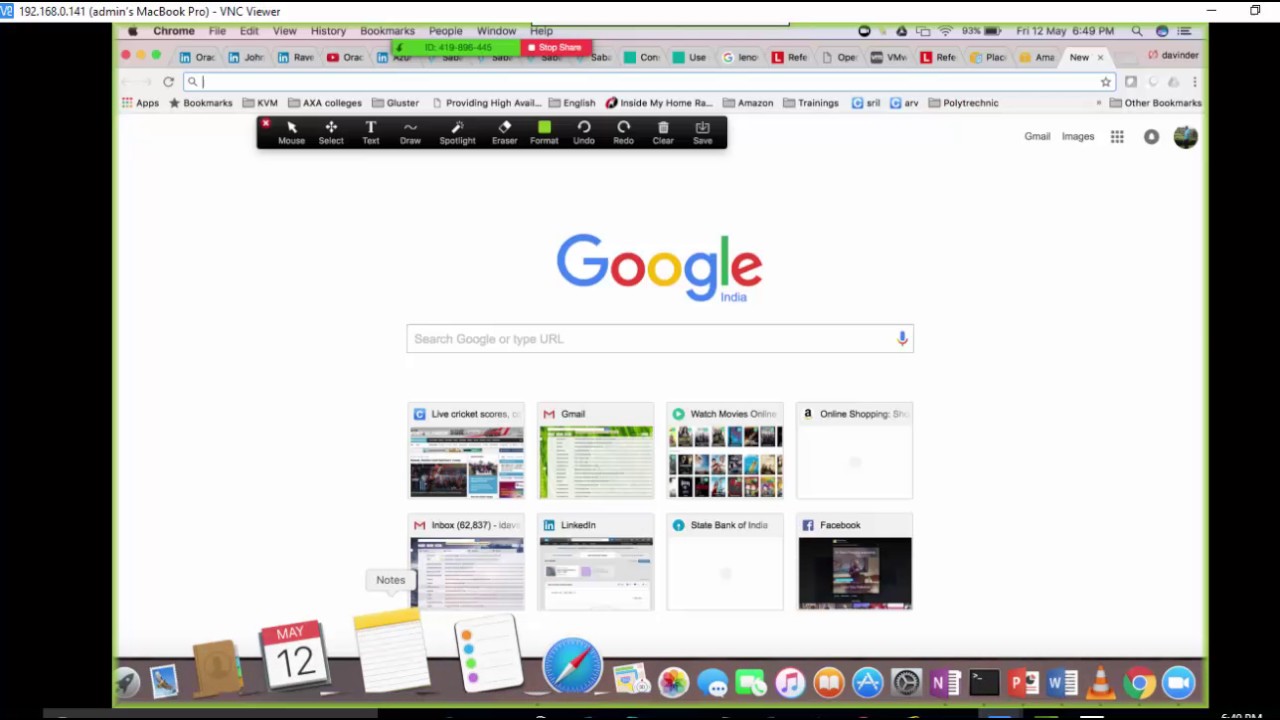Close the New tab
This screenshot has width=1280, height=720.
1100,58
